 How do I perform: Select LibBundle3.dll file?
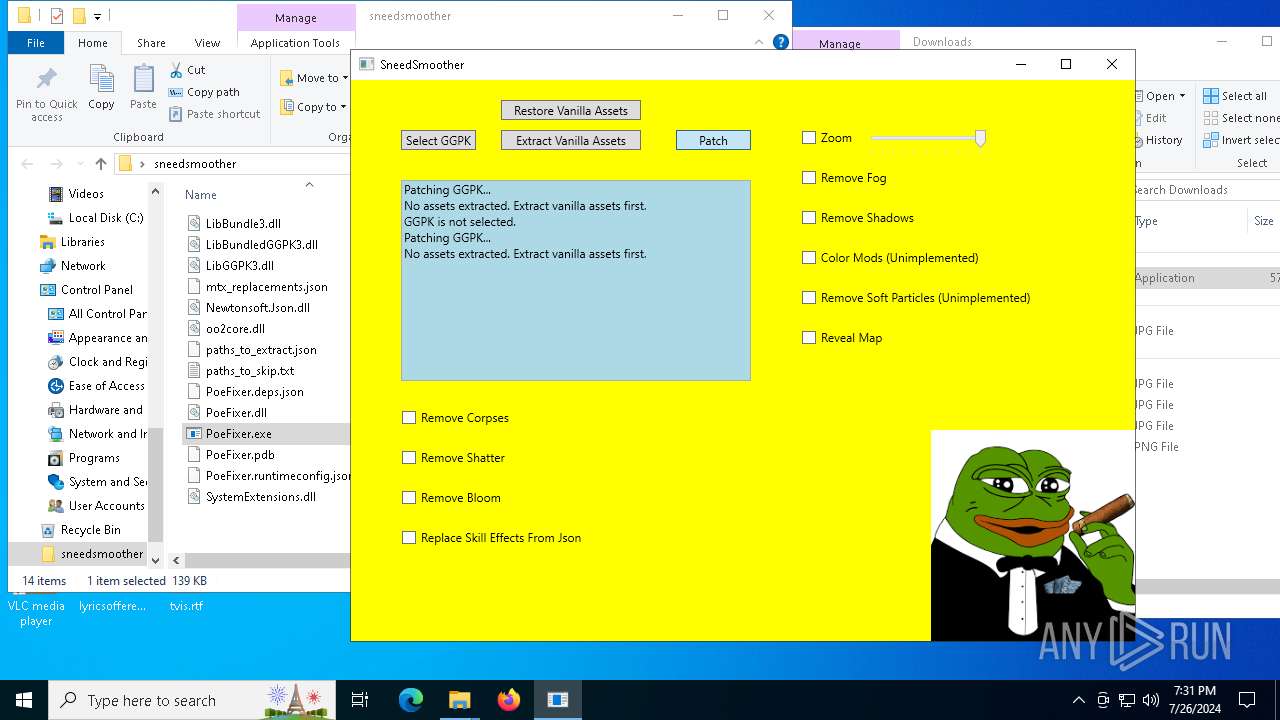pyautogui.click(x=243, y=224)
